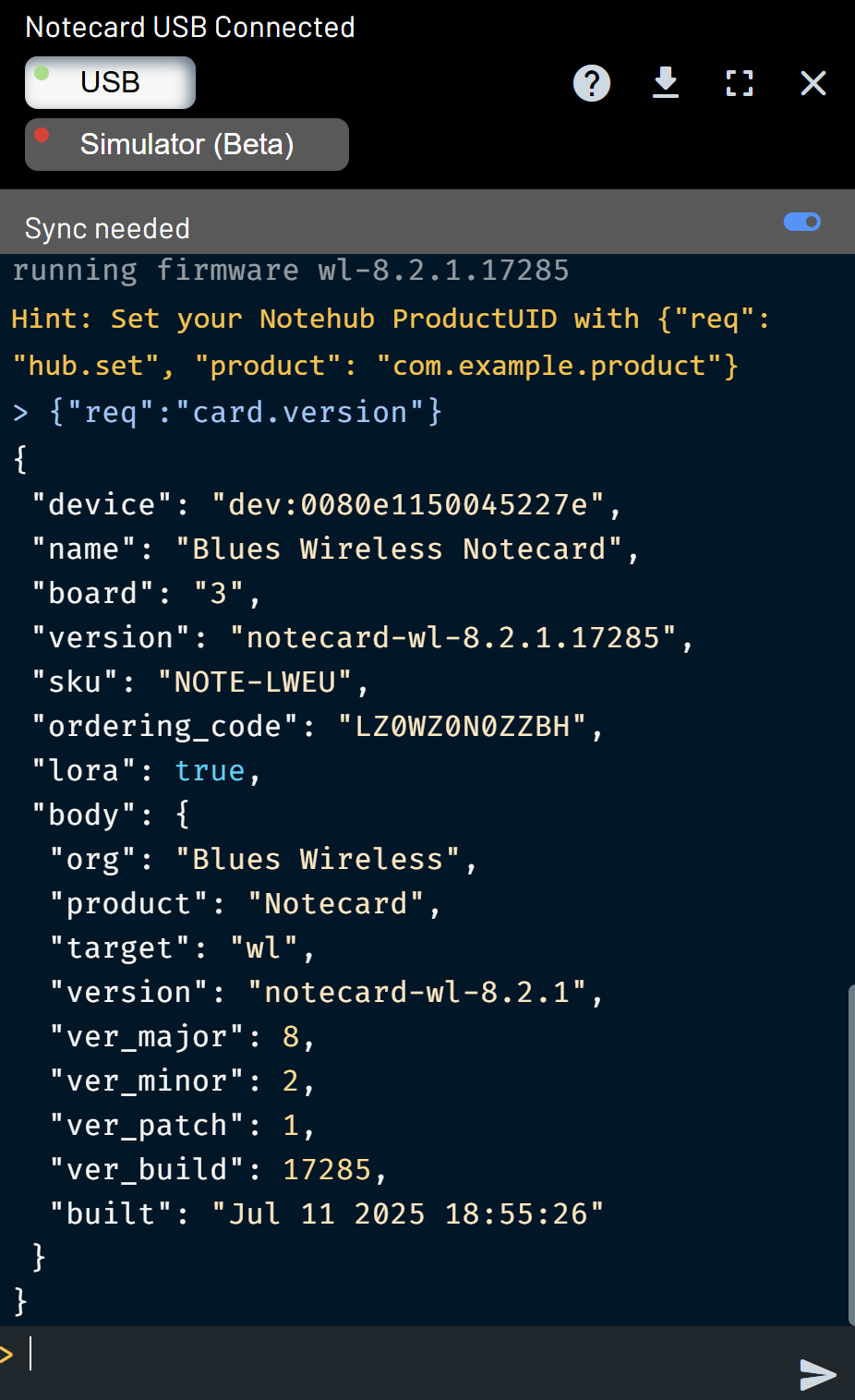Viewport: 855px width, 1400px height.
Task: Connect via the USB button
Action: pyautogui.click(x=110, y=82)
